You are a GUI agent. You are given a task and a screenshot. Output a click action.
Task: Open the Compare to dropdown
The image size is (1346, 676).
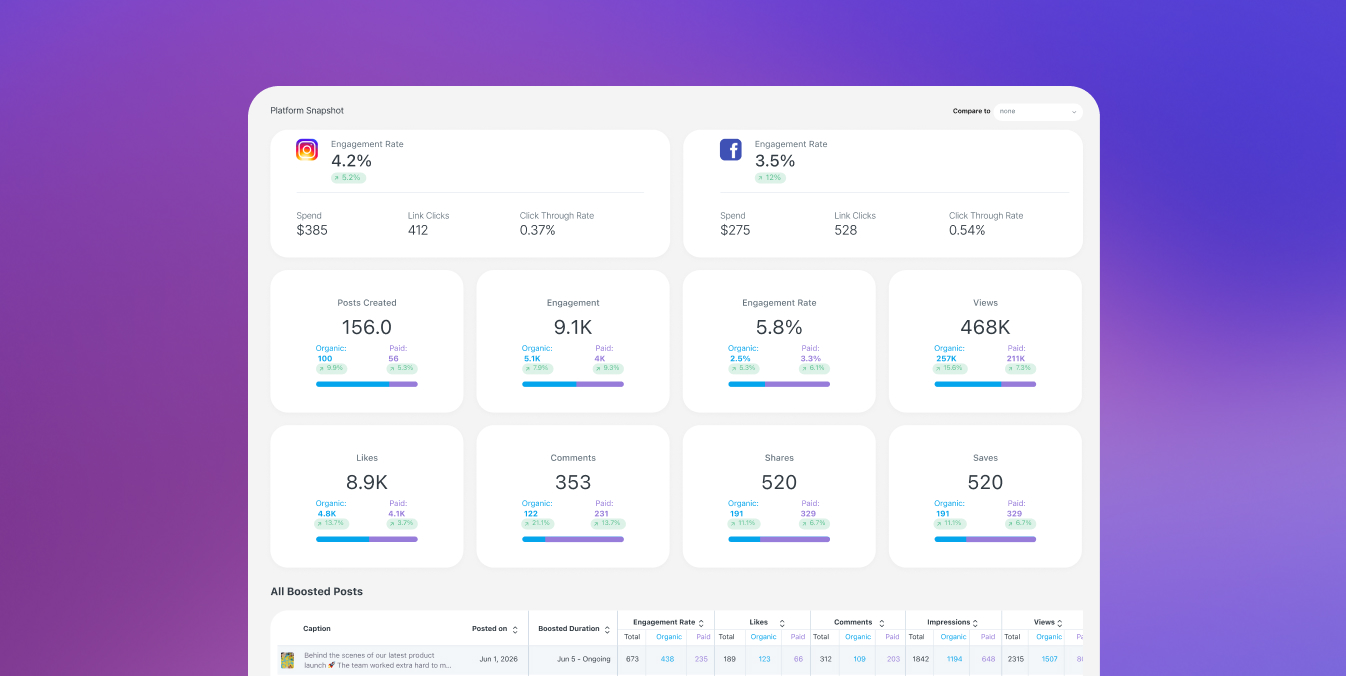click(1038, 112)
